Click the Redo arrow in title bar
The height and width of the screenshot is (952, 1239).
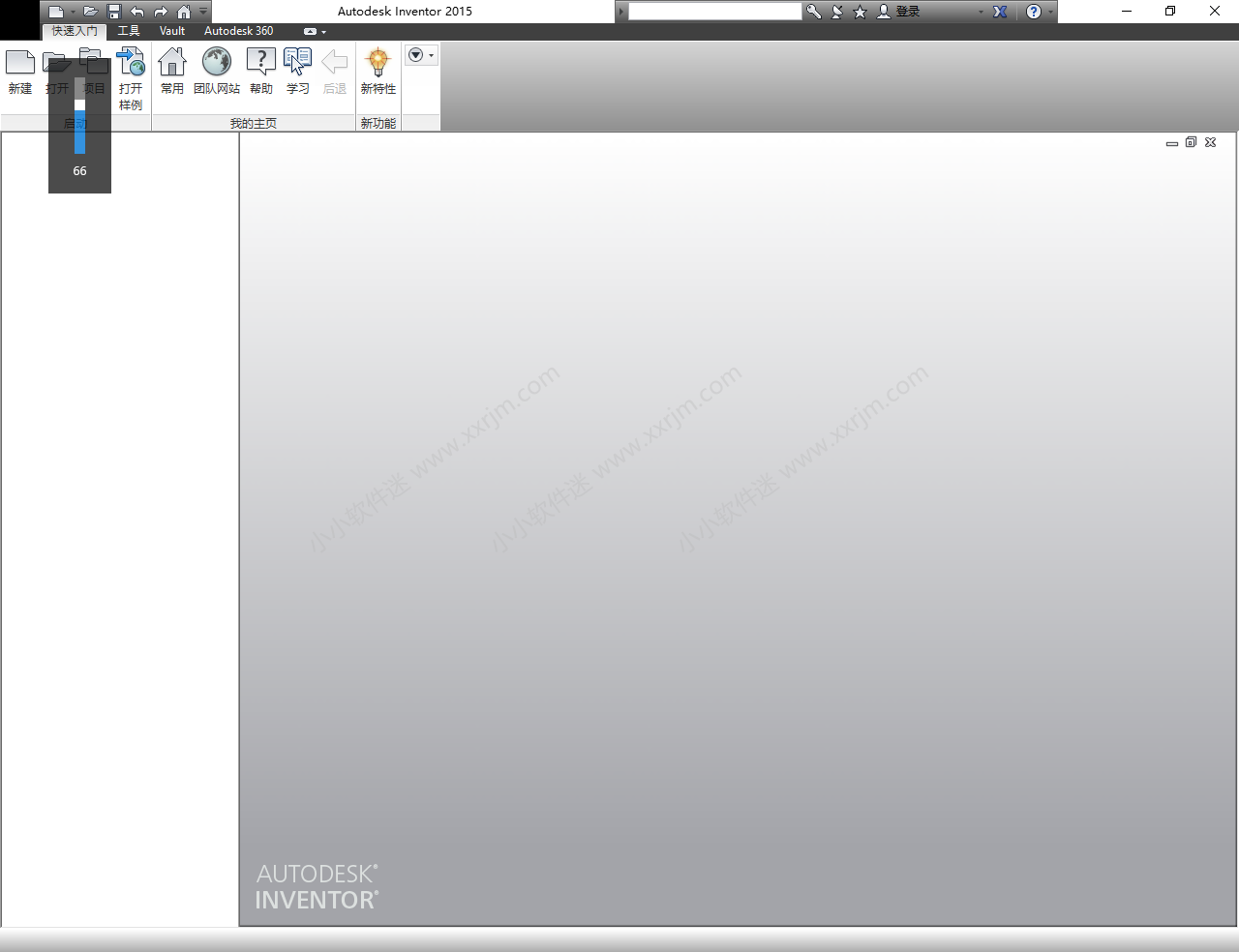point(161,12)
